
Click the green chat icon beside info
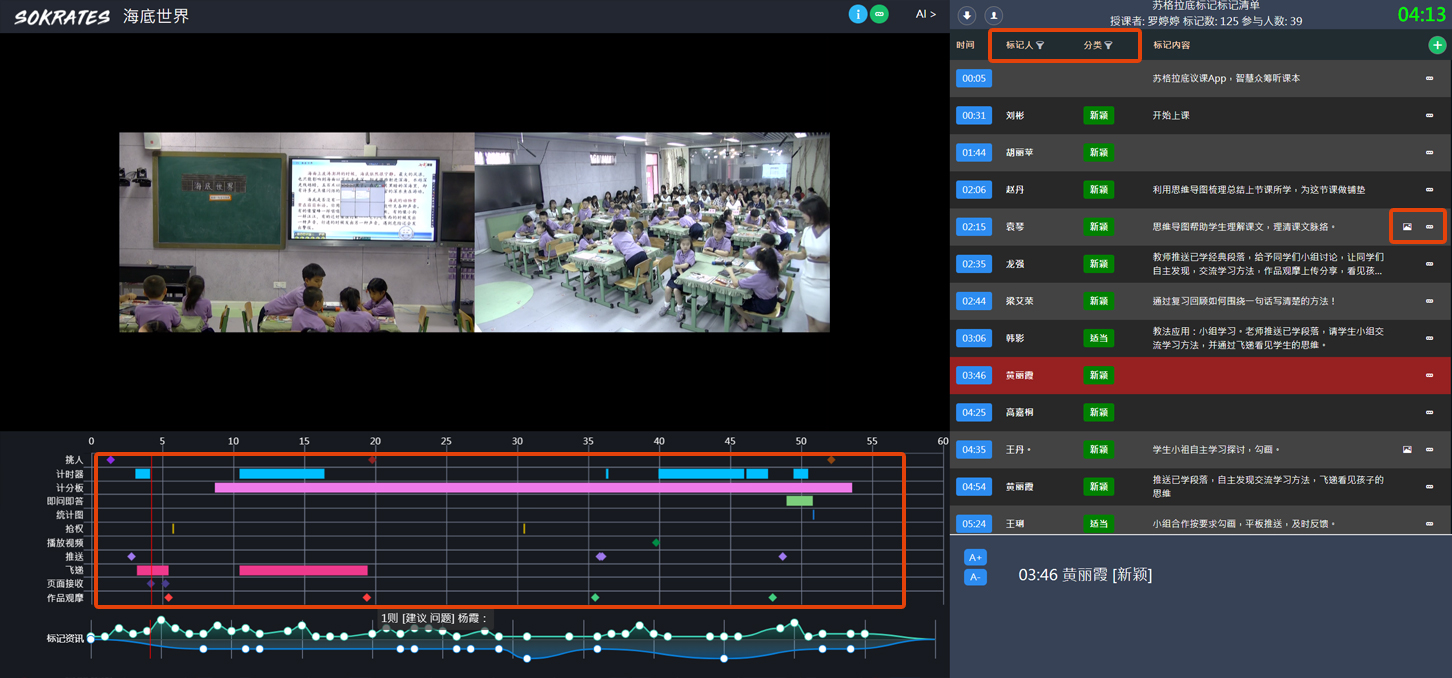(879, 14)
